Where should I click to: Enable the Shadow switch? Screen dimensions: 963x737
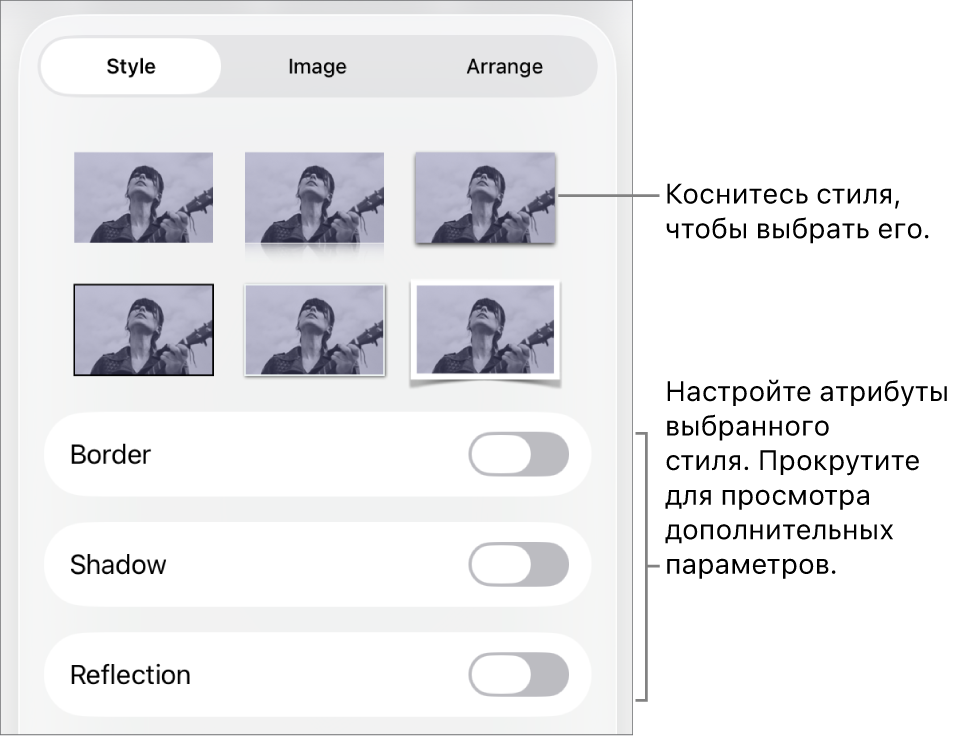pos(518,565)
